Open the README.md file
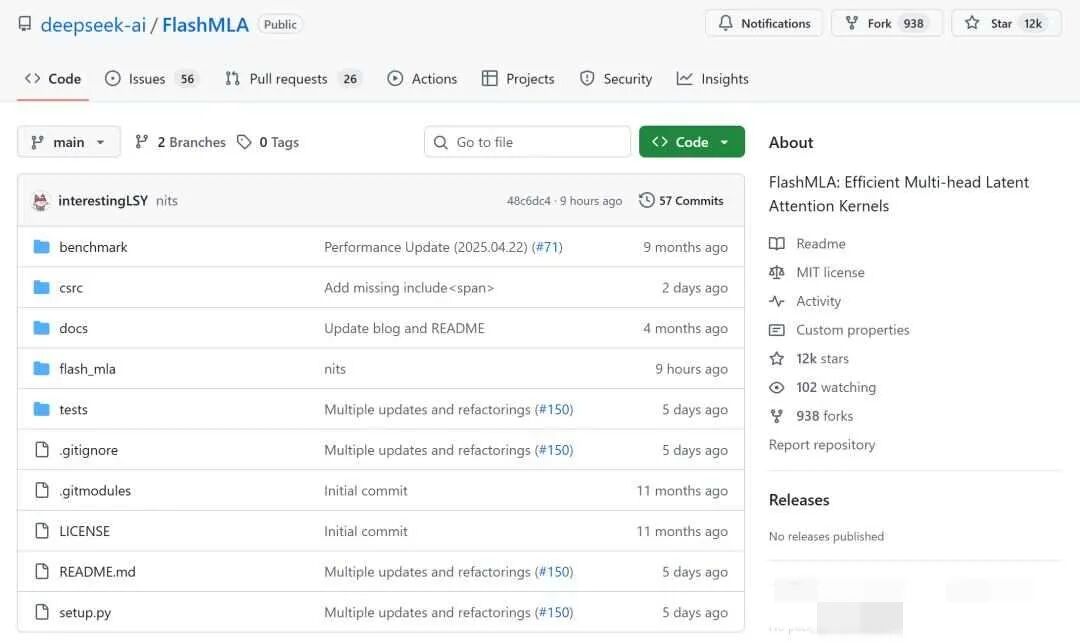The image size is (1080, 643). click(x=97, y=572)
